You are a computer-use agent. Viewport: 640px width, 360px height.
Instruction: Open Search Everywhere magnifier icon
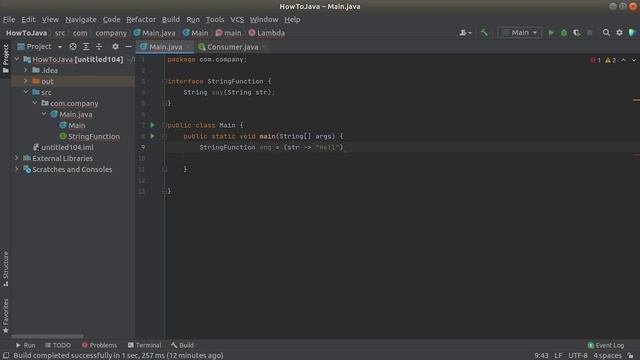click(x=606, y=33)
